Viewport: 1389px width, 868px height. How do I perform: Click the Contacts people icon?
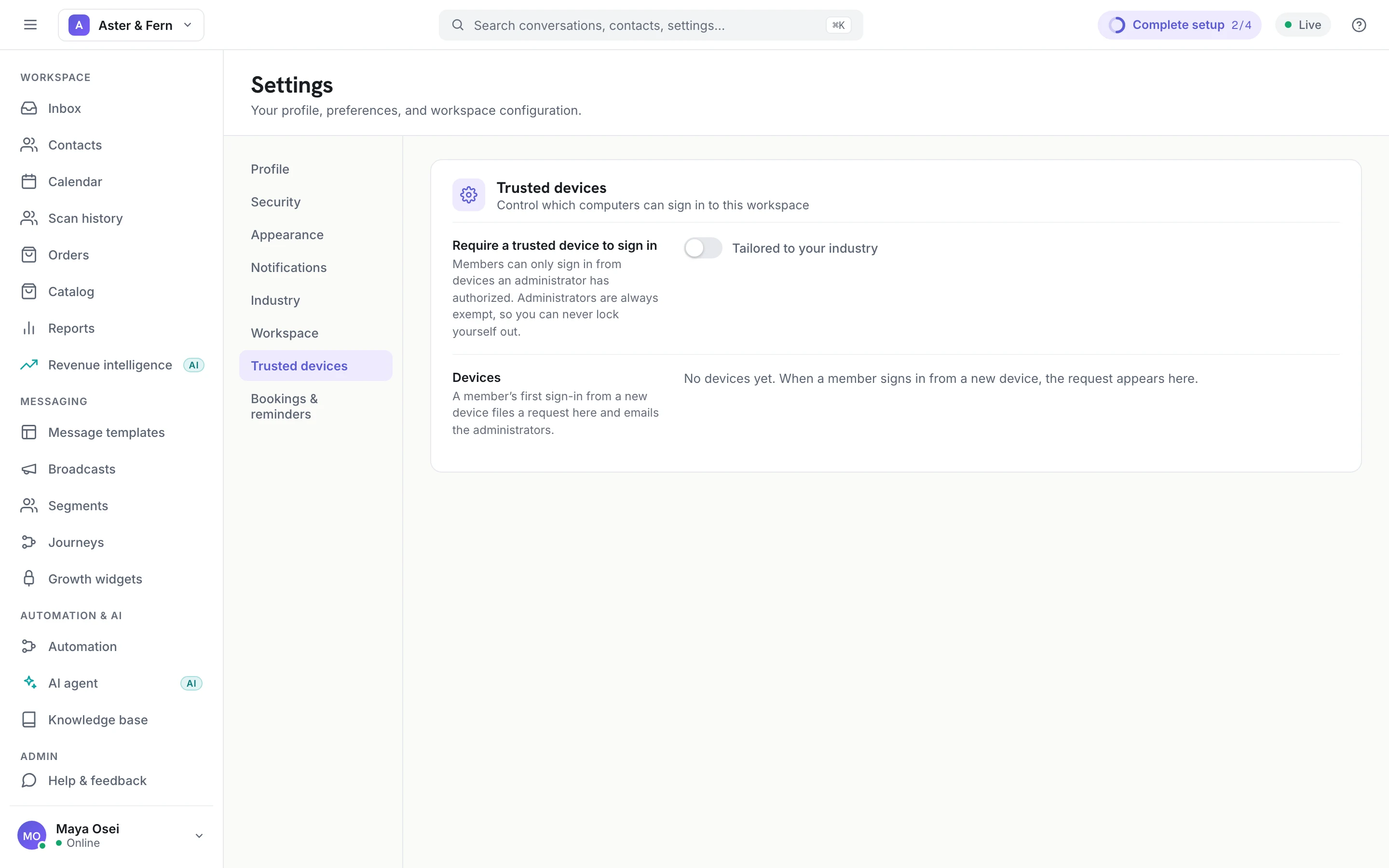[x=29, y=145]
